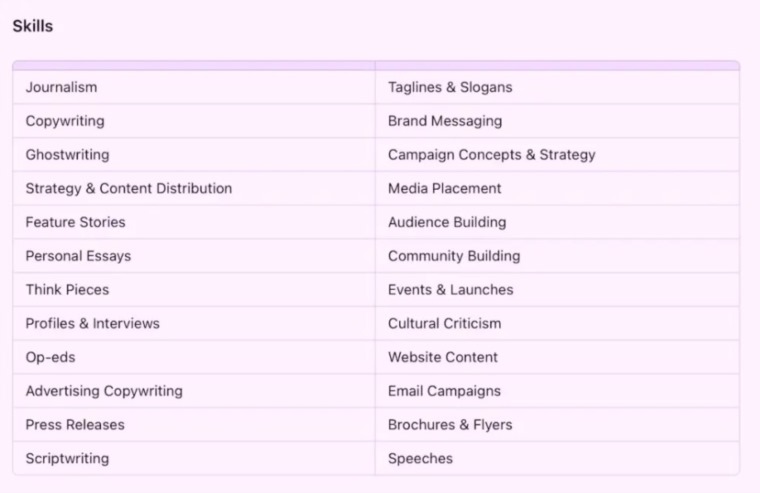Click the Ghostwriting skill entry
Image resolution: width=760 pixels, height=493 pixels.
tap(194, 155)
